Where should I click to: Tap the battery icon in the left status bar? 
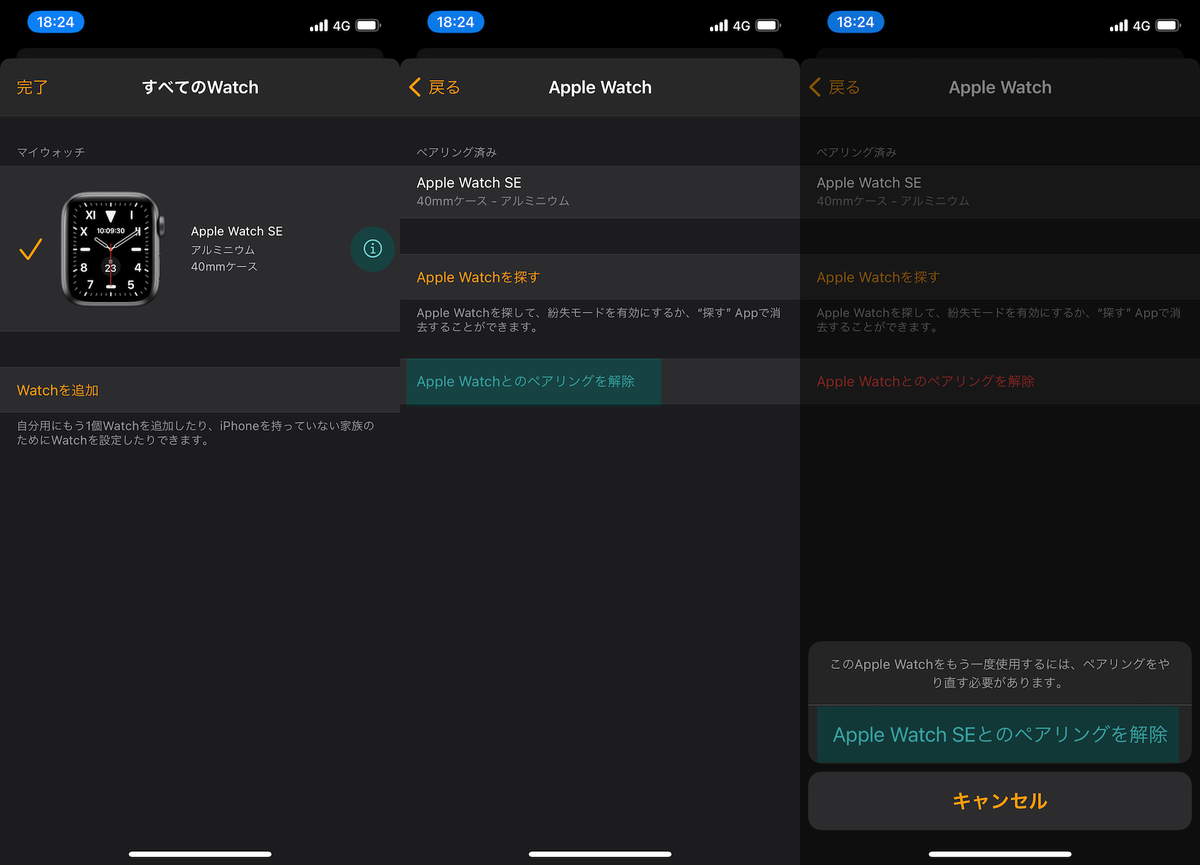(368, 26)
